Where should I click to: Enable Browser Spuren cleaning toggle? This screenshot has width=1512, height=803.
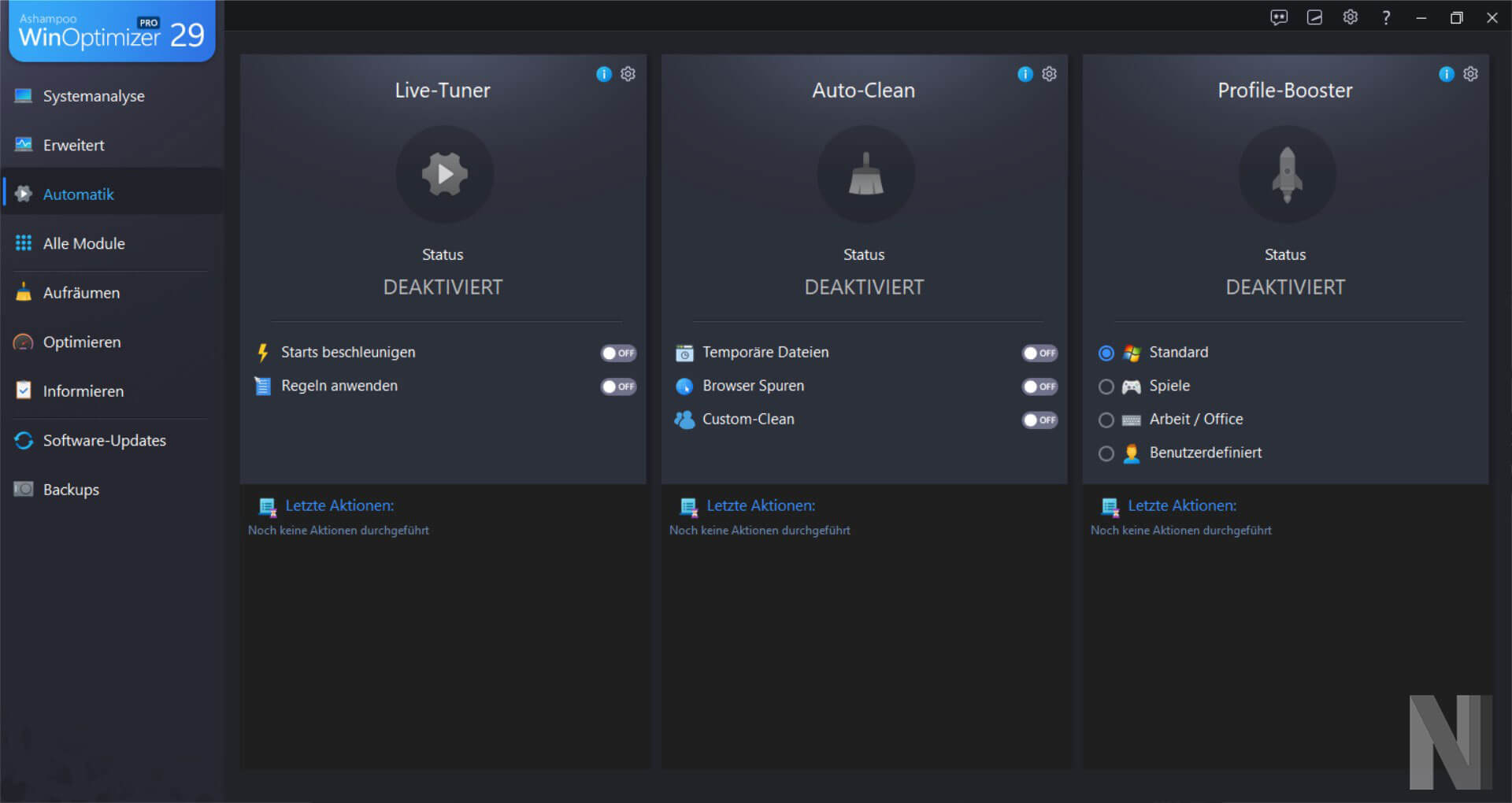click(1039, 387)
